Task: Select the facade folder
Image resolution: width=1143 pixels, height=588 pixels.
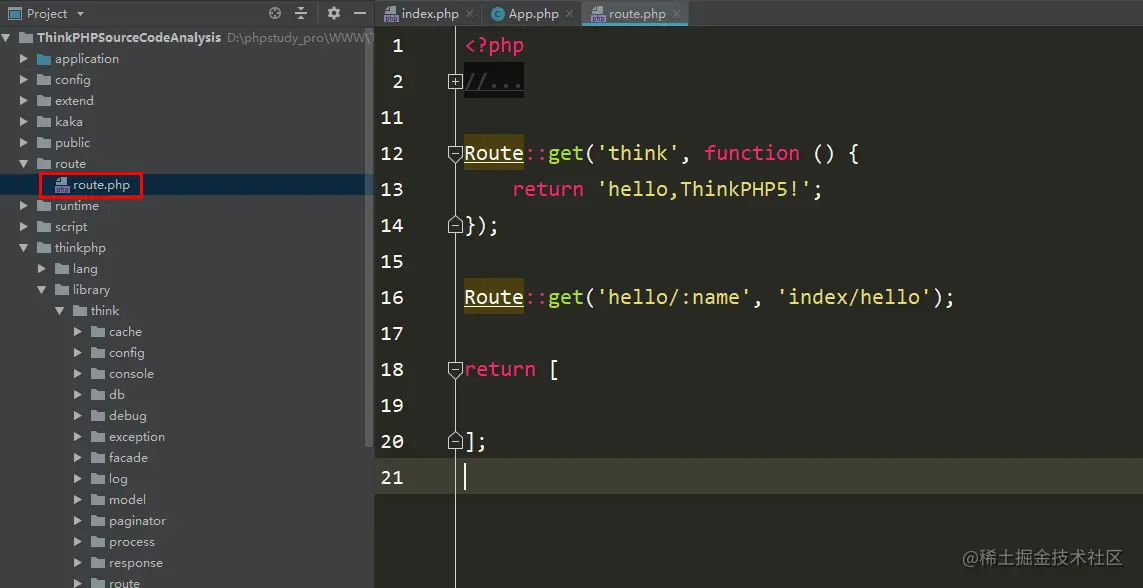Action: click(119, 458)
